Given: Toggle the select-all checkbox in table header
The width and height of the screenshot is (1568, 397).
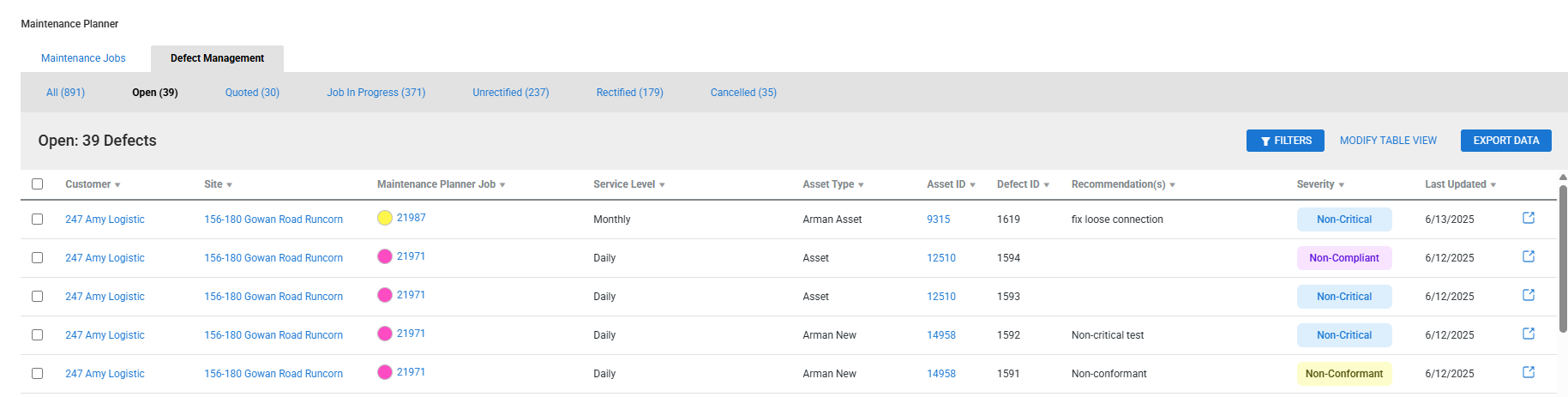Looking at the screenshot, I should point(37,184).
